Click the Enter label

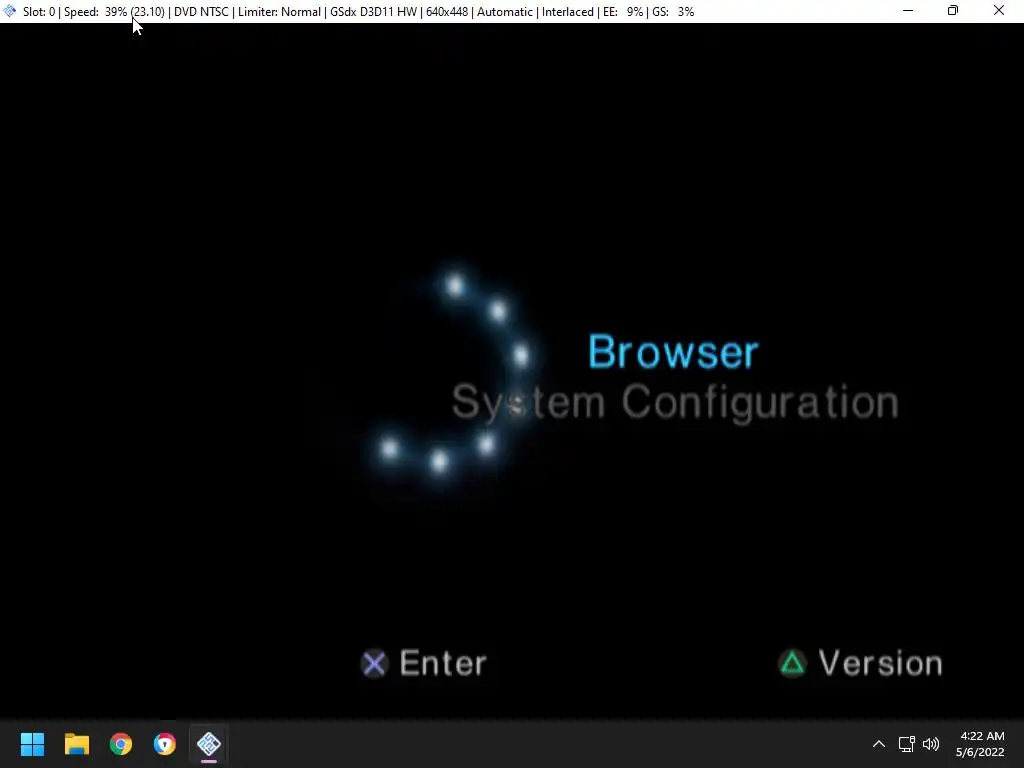tap(443, 664)
